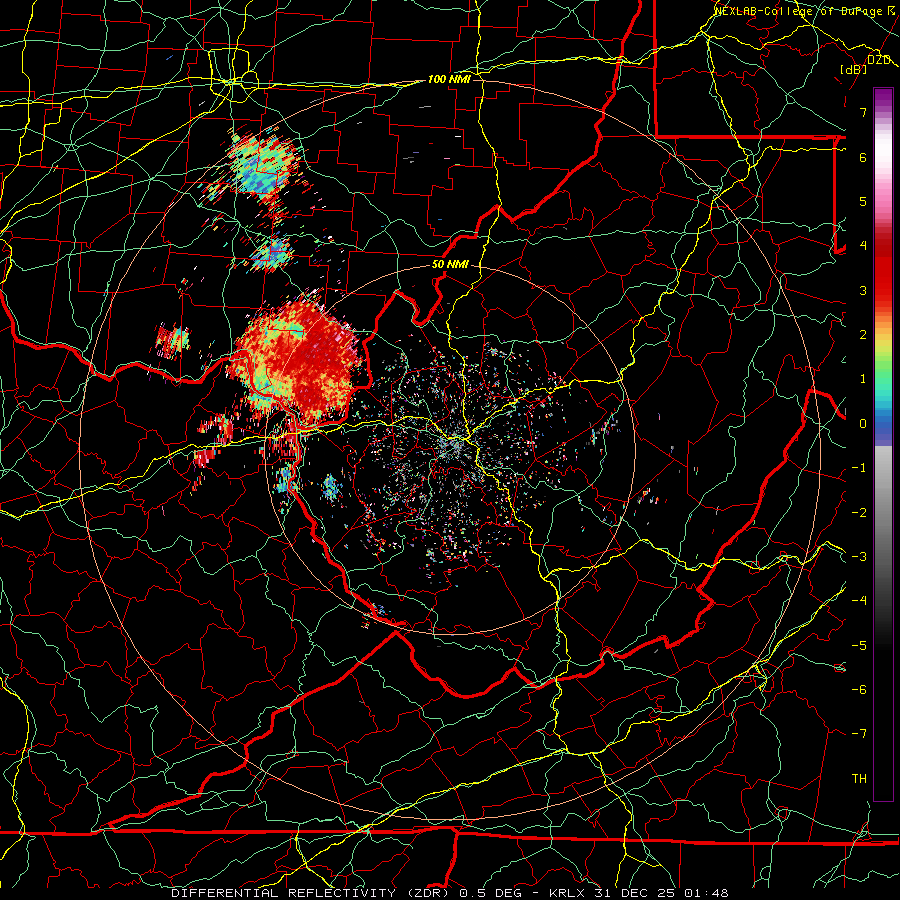The image size is (900, 900).
Task: Click the TH label under the scale
Action: 859,779
